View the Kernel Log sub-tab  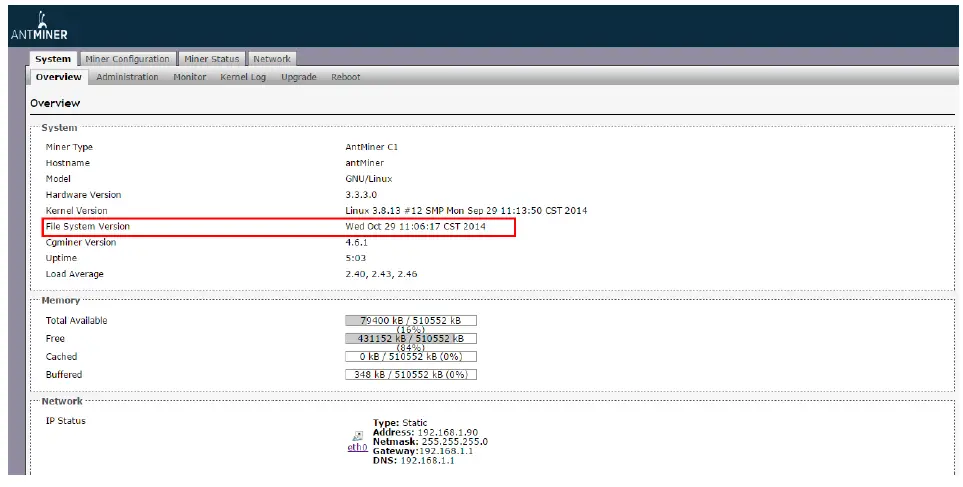coord(243,77)
